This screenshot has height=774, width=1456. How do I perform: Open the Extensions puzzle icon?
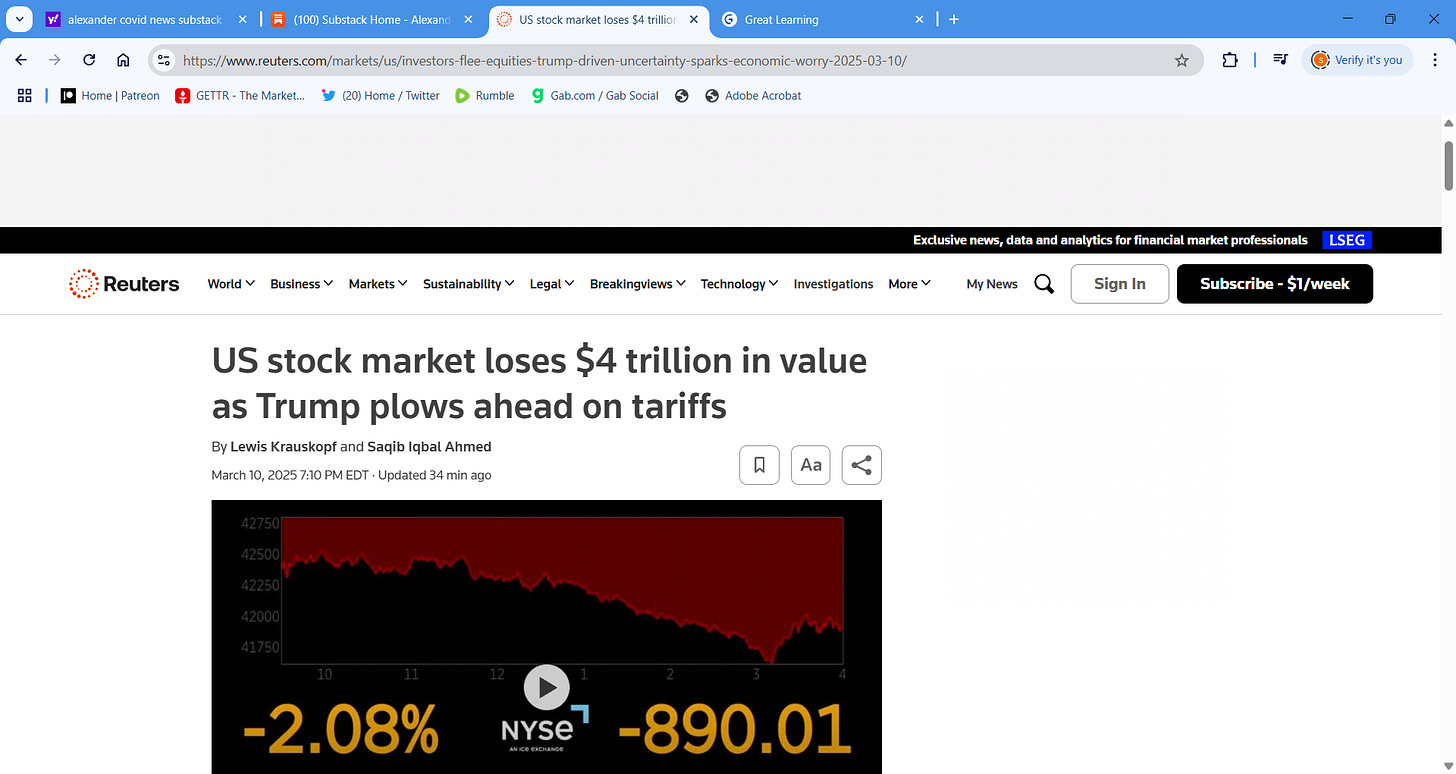[1230, 60]
